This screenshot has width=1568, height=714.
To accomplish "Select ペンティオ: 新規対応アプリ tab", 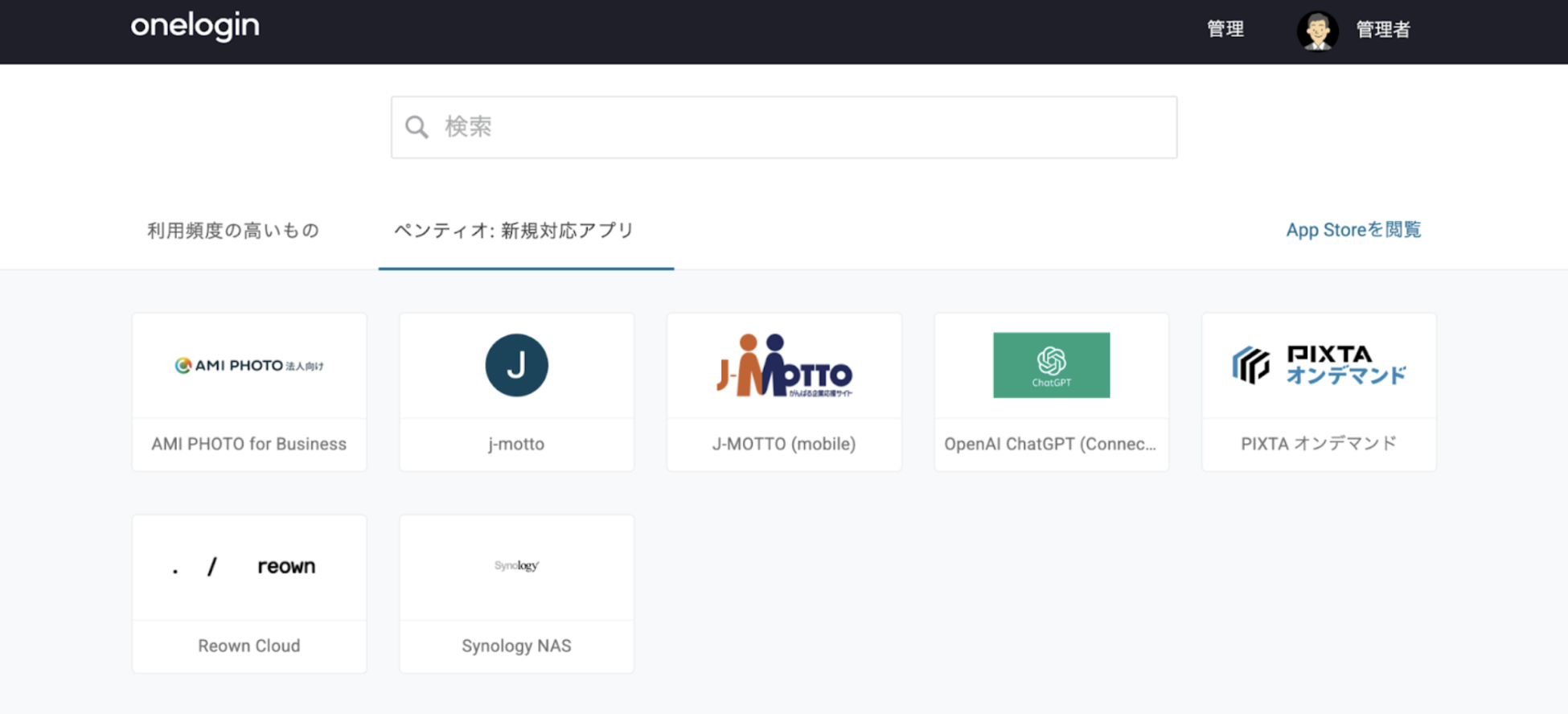I will 514,231.
